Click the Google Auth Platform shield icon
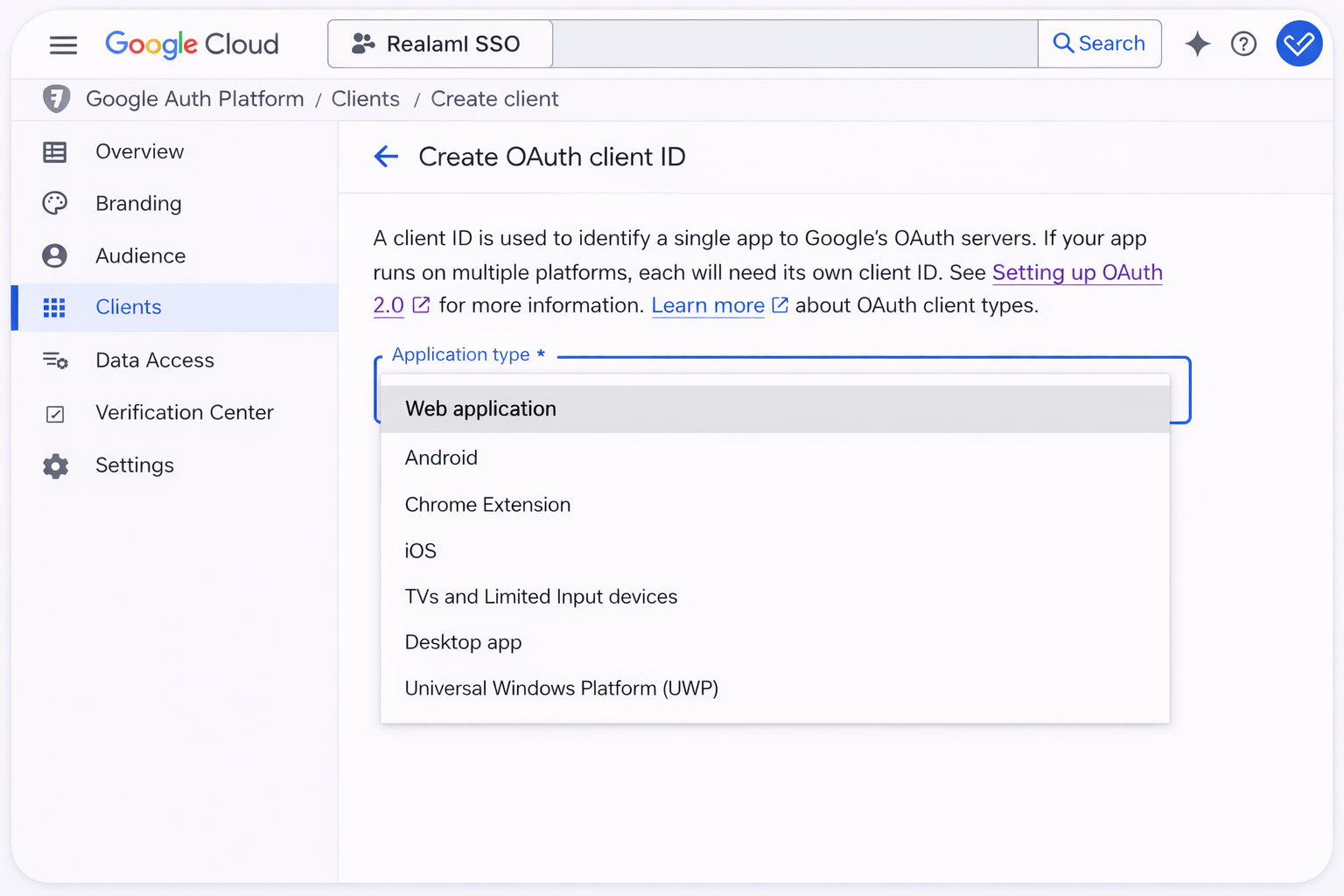 coord(56,99)
